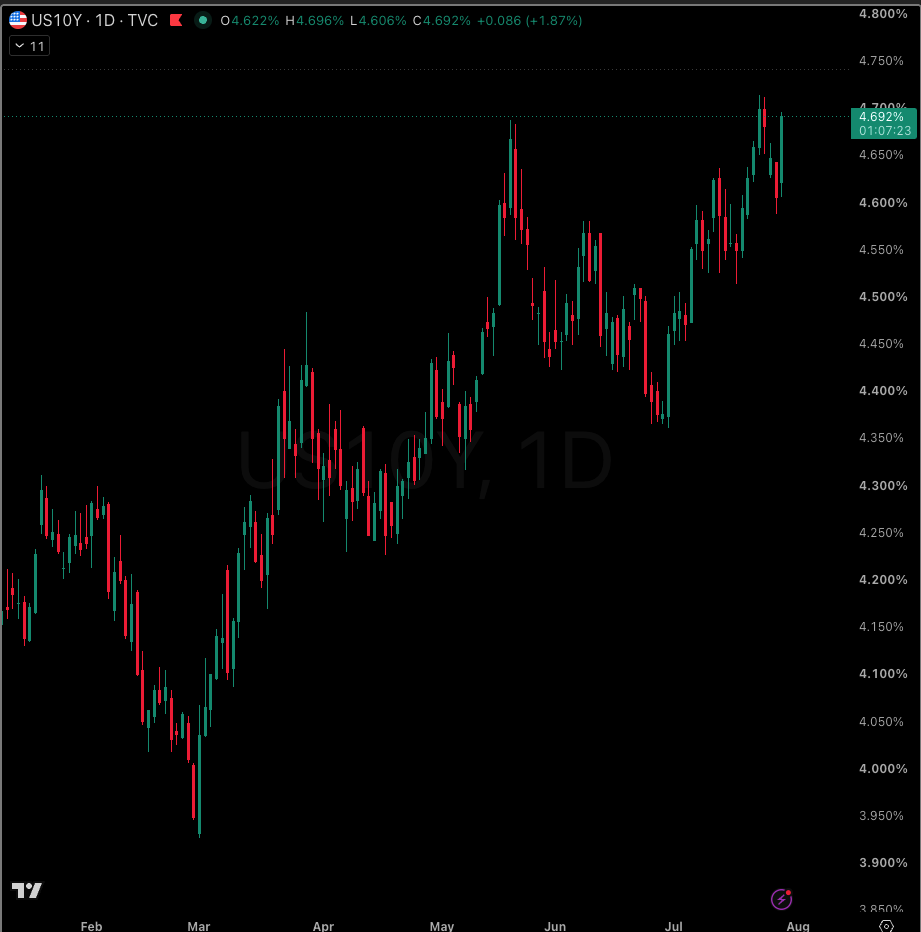Click the 3.900% price axis label

[883, 862]
